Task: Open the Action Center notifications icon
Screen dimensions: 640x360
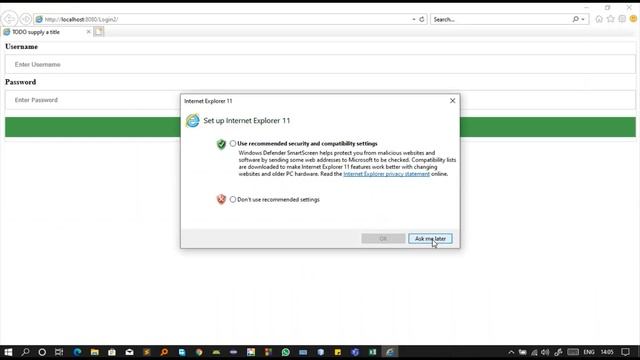Action: 625,352
